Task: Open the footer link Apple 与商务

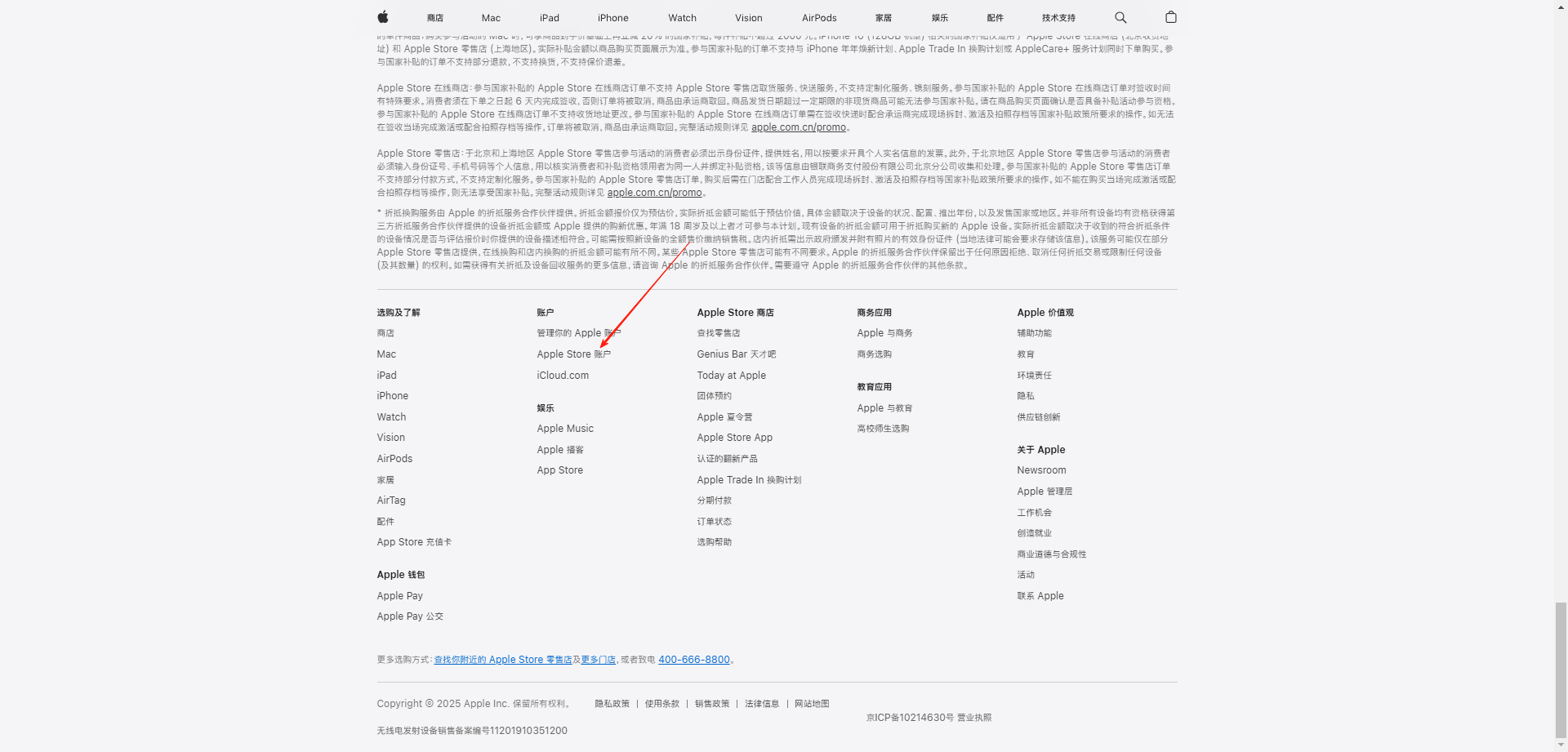Action: (x=884, y=333)
